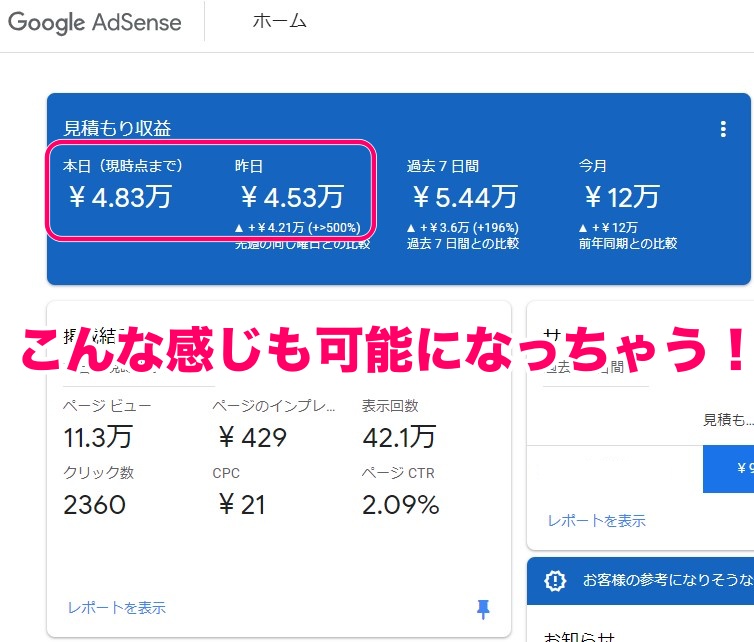Click the 見積も... column header in the sites card

click(728, 420)
